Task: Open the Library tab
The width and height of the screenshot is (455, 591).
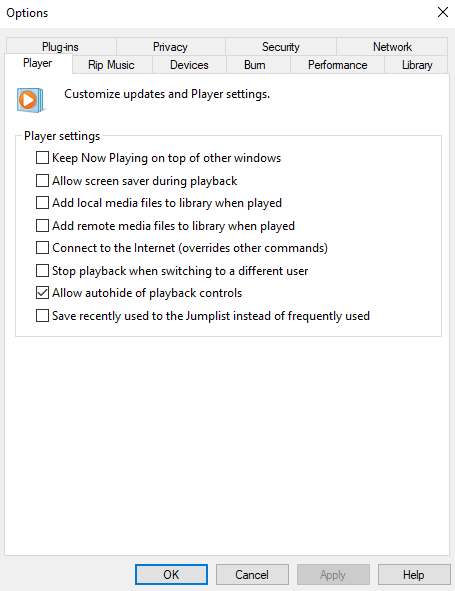Action: point(417,65)
